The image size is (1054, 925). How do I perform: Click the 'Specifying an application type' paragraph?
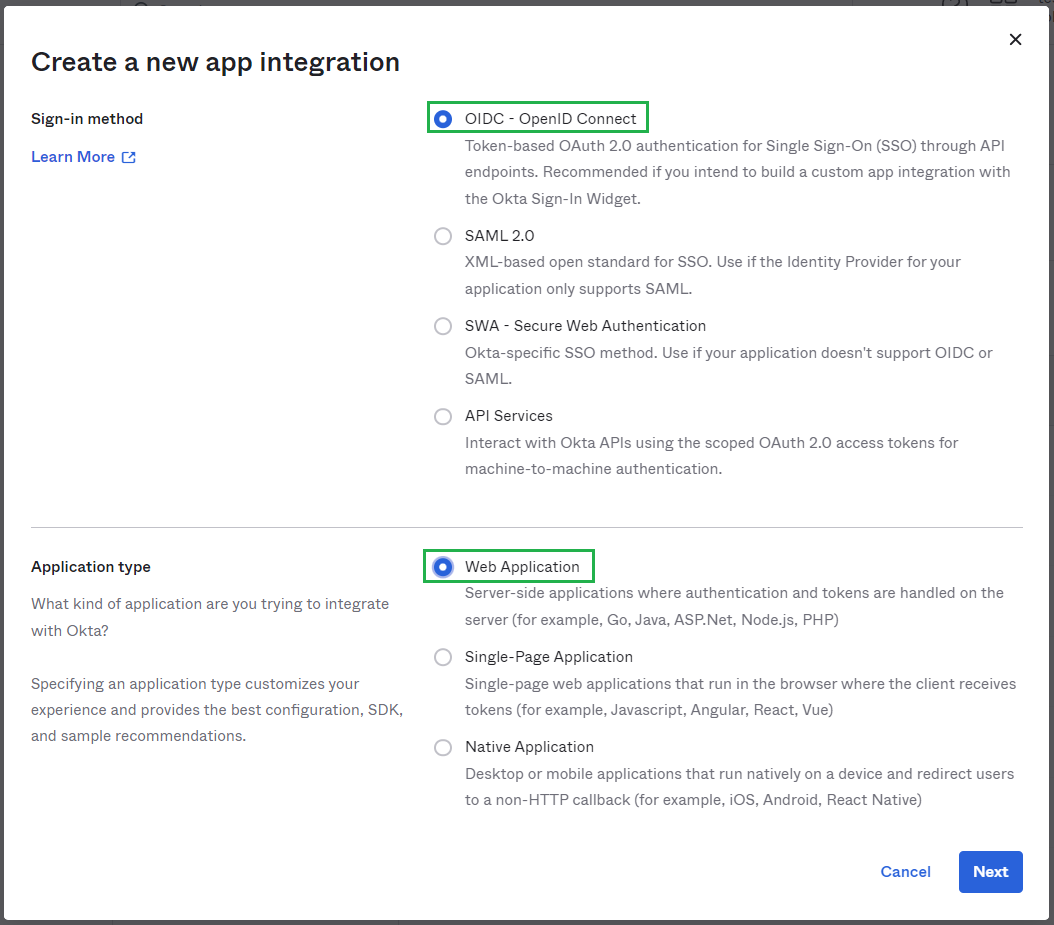pyautogui.click(x=216, y=710)
